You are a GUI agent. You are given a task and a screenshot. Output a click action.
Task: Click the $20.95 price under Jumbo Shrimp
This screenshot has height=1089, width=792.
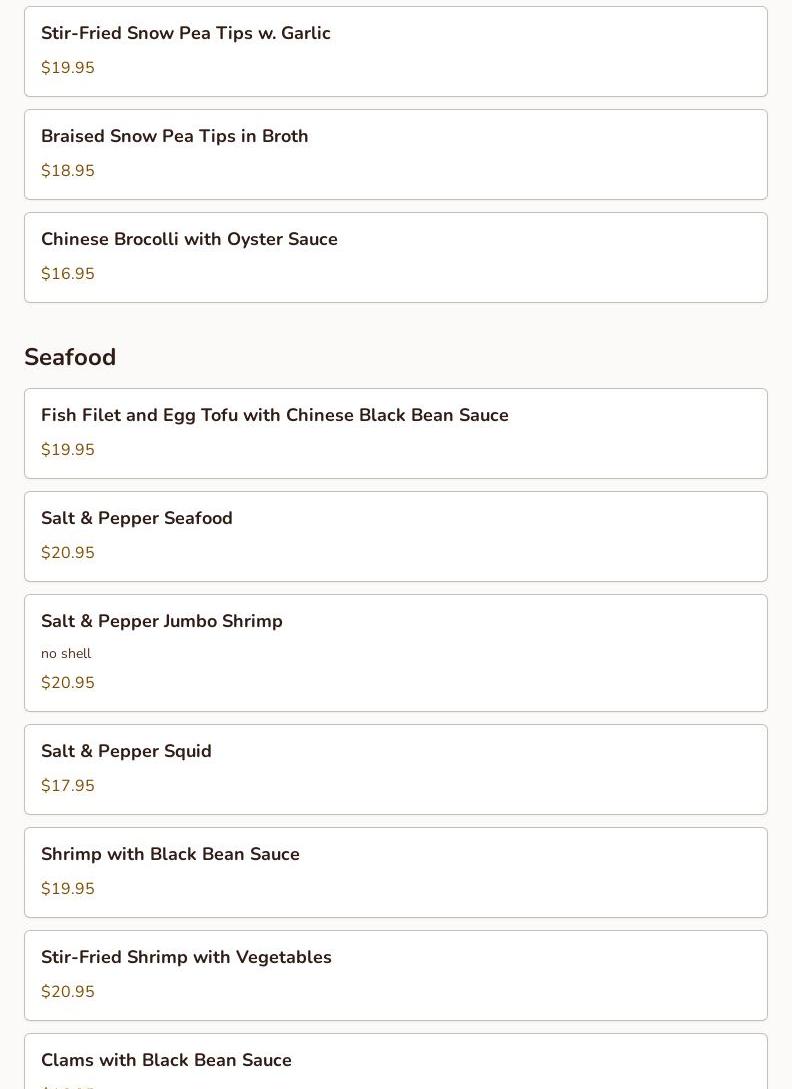coord(68,683)
